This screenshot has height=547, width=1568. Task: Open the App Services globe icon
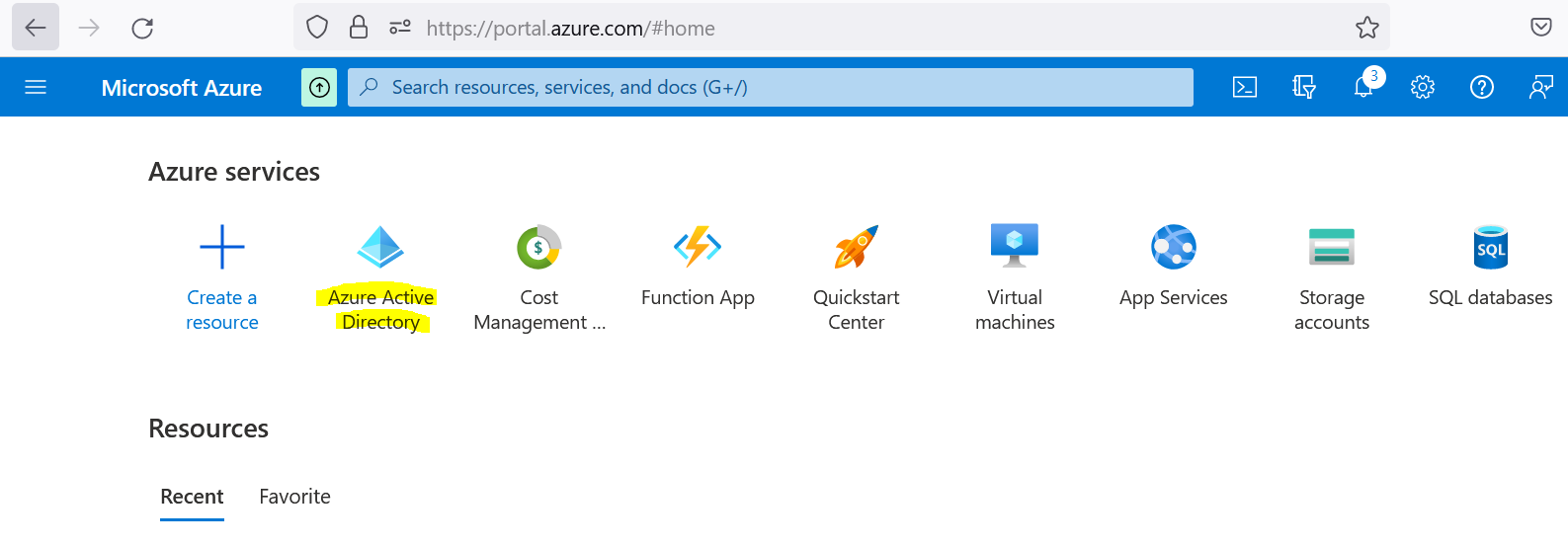[1174, 247]
